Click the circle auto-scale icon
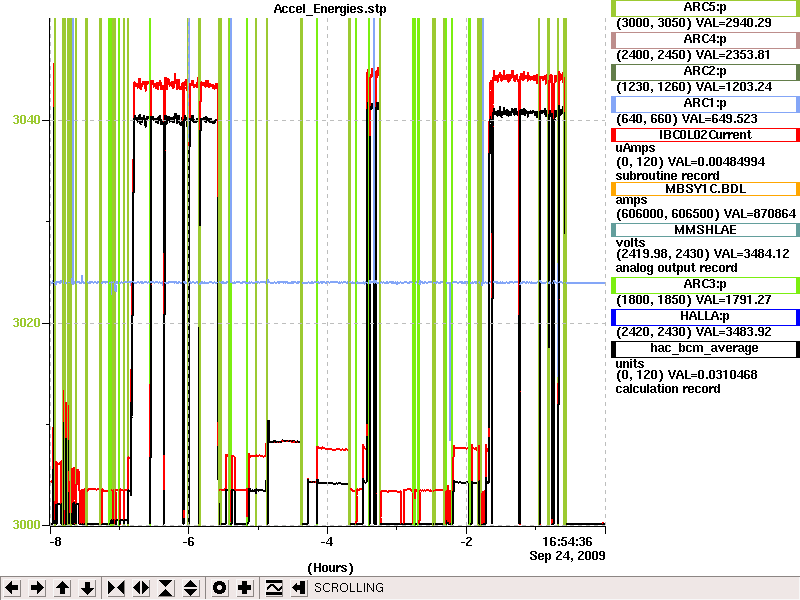 click(x=219, y=588)
